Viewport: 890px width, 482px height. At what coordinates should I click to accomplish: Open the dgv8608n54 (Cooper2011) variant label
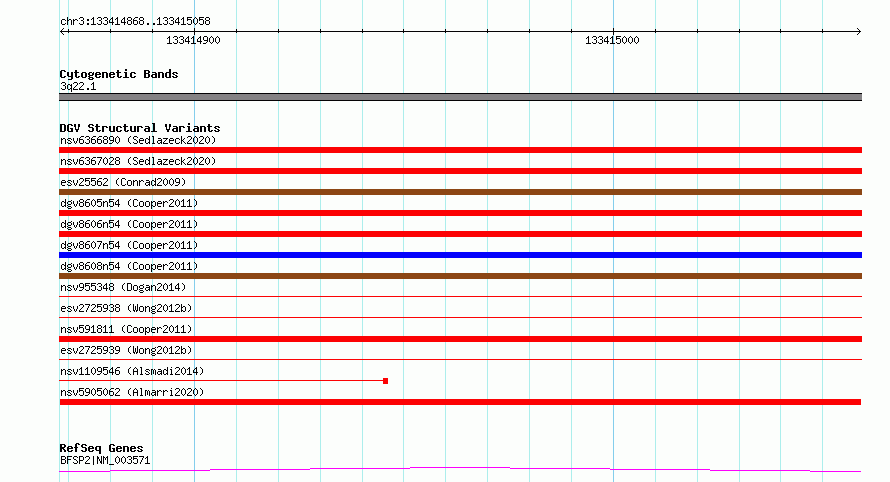click(x=129, y=266)
